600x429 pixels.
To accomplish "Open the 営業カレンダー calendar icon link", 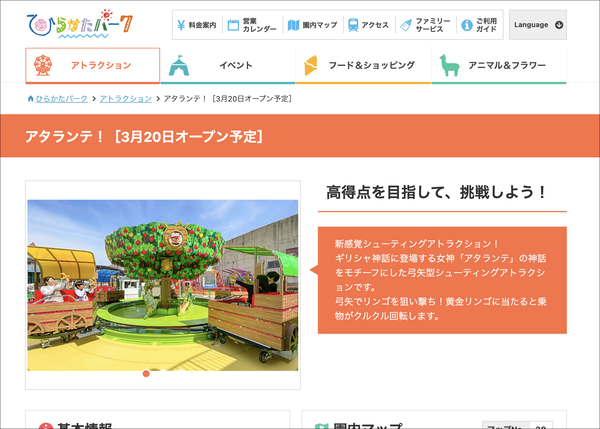I will pyautogui.click(x=233, y=24).
